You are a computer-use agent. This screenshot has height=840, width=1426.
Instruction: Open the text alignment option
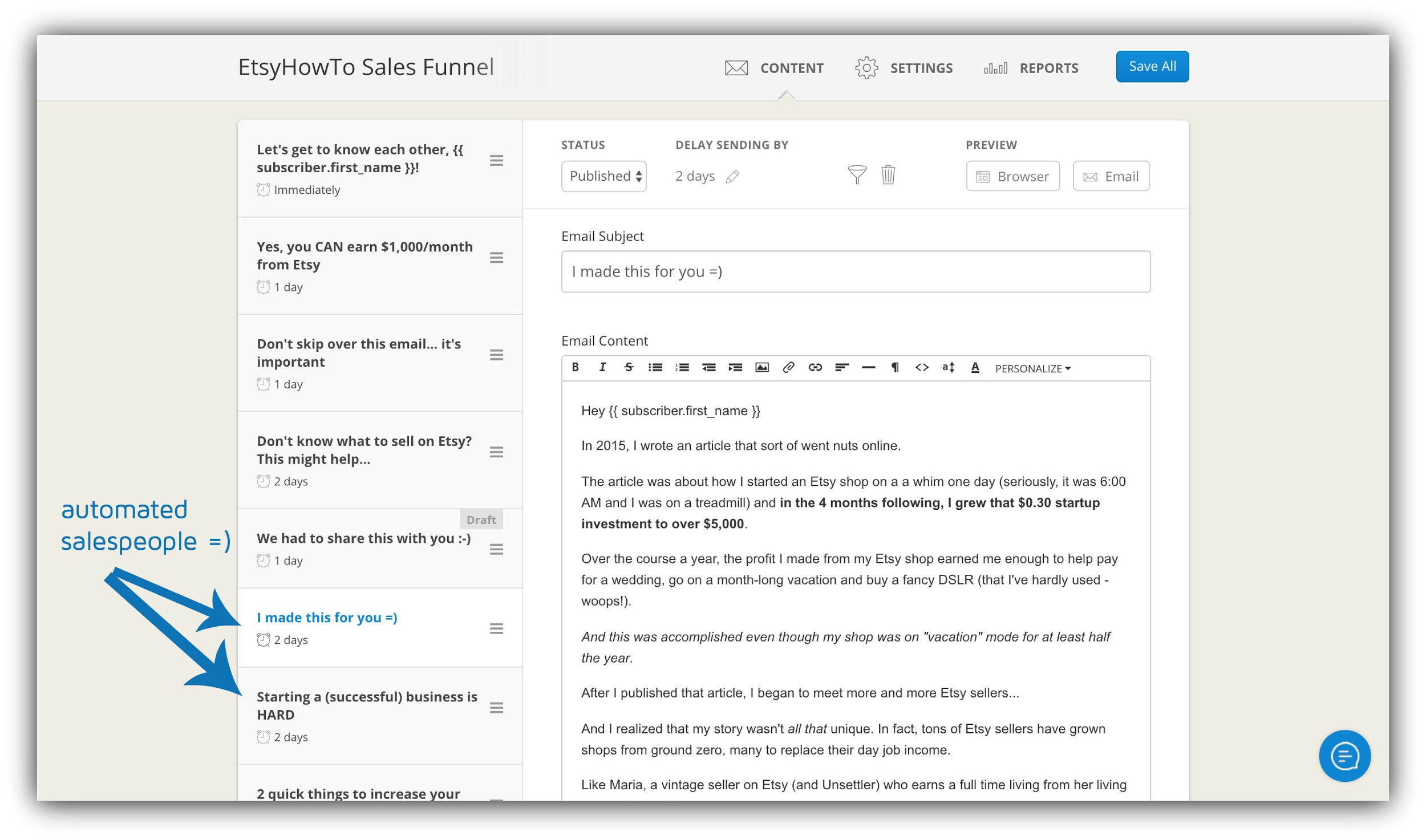[842, 367]
